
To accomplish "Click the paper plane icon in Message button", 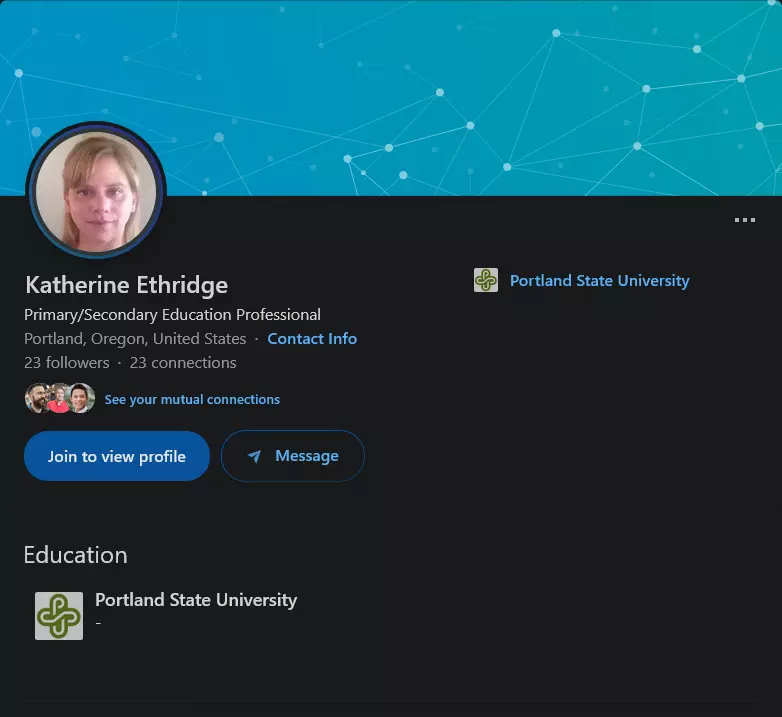I will coord(255,457).
